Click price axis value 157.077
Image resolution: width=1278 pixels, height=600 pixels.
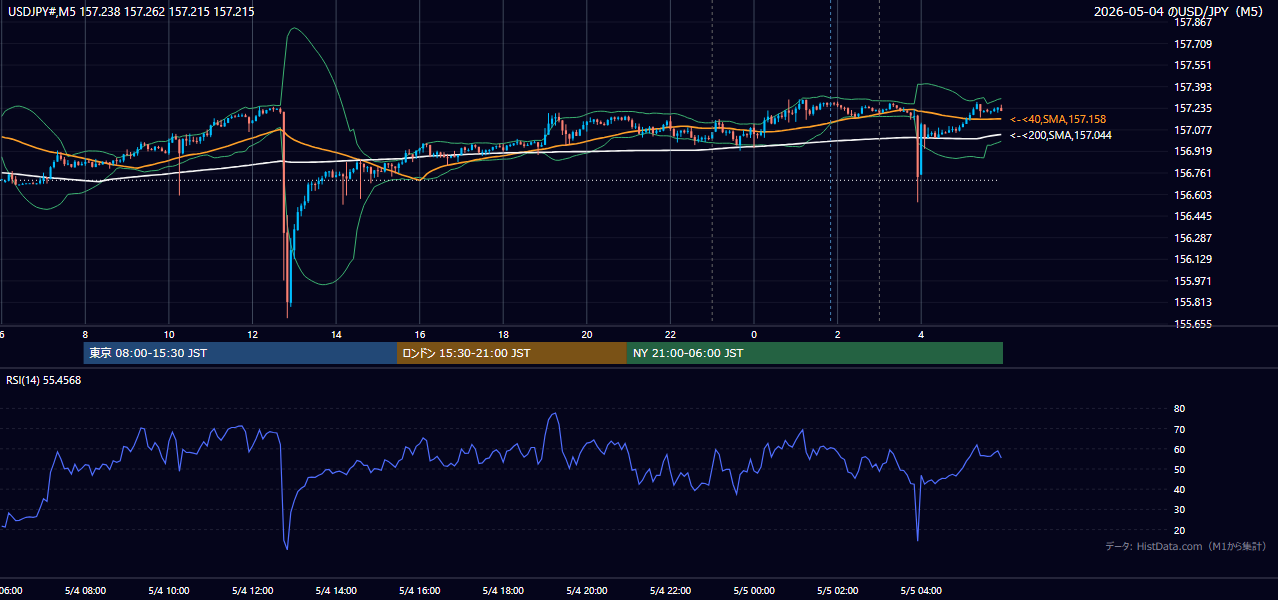(1194, 130)
